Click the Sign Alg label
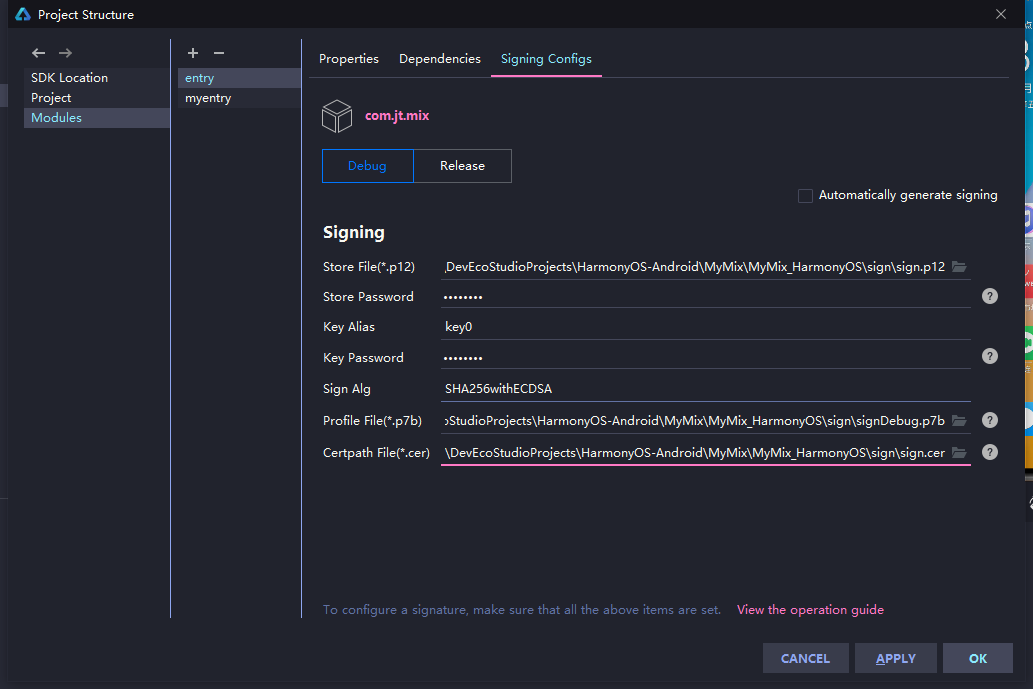Image resolution: width=1033 pixels, height=689 pixels. tap(347, 389)
